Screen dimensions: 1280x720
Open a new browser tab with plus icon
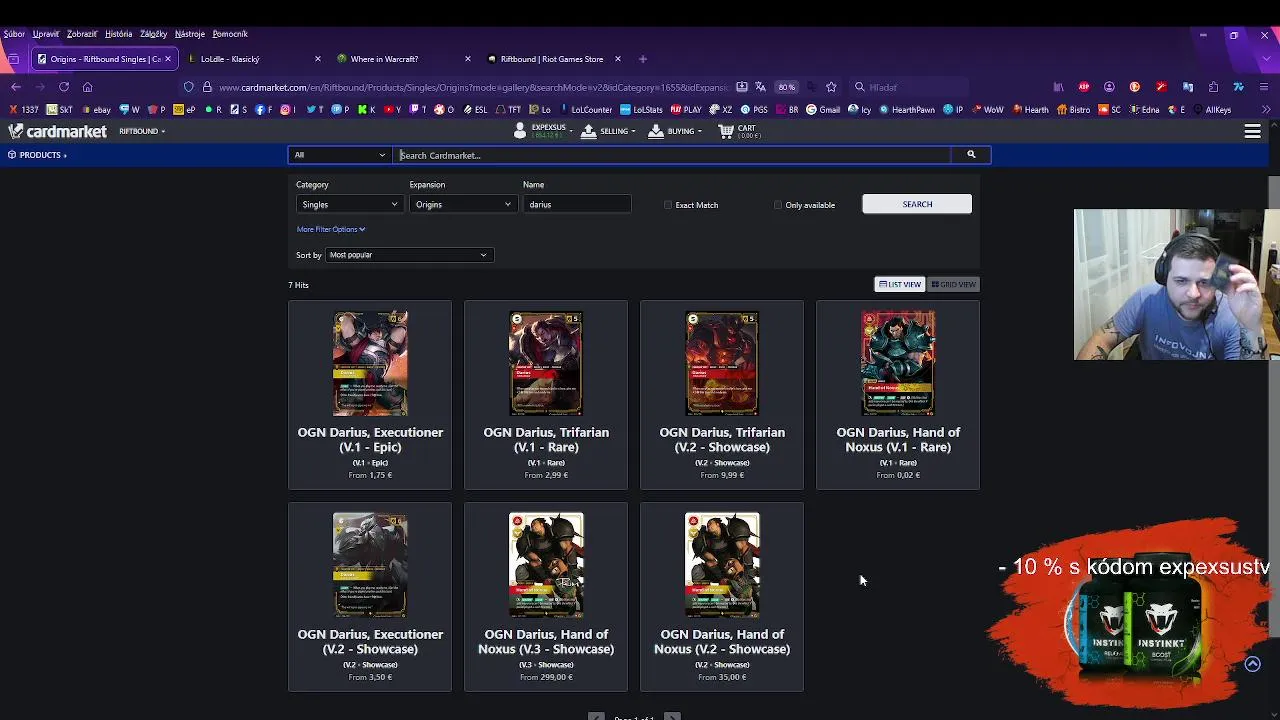pos(642,59)
